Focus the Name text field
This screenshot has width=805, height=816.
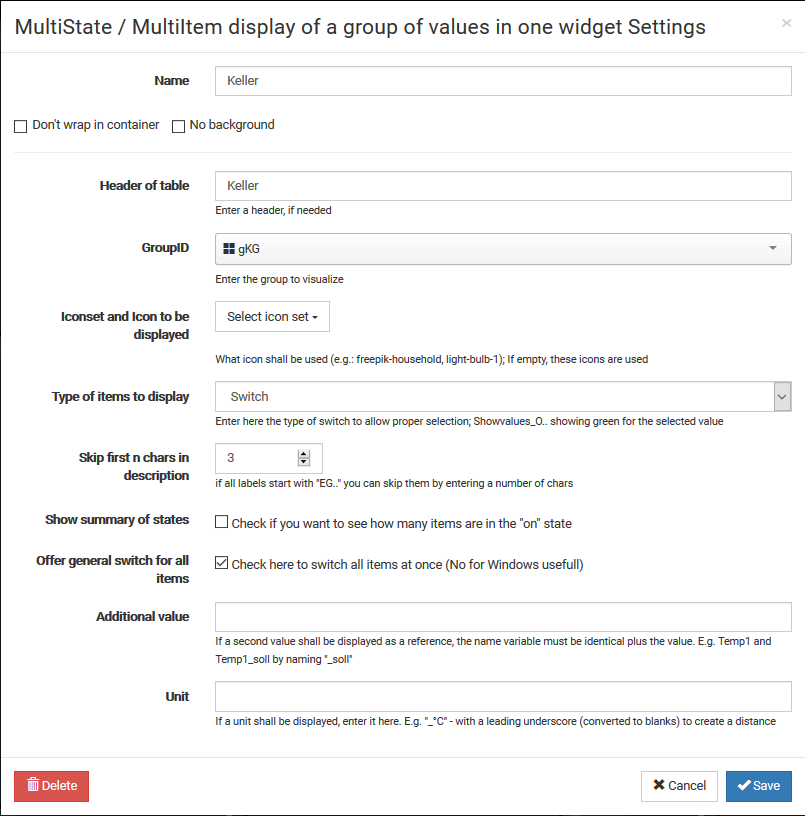pyautogui.click(x=503, y=81)
